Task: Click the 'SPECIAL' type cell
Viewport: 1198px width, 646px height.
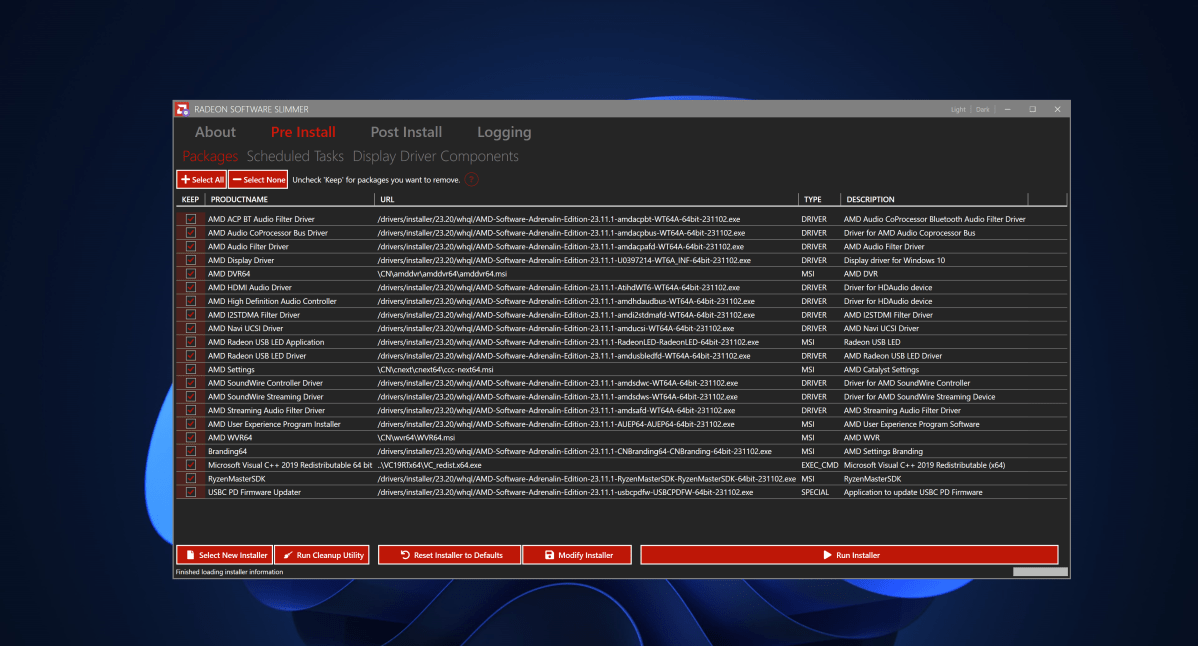Action: (814, 493)
